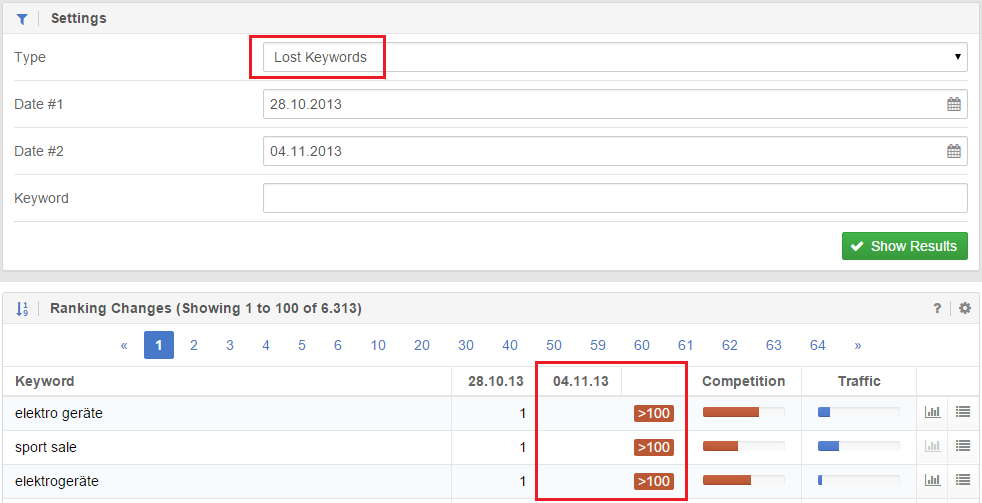Jump to pagination page 61
982x503 pixels.
pyautogui.click(x=686, y=345)
